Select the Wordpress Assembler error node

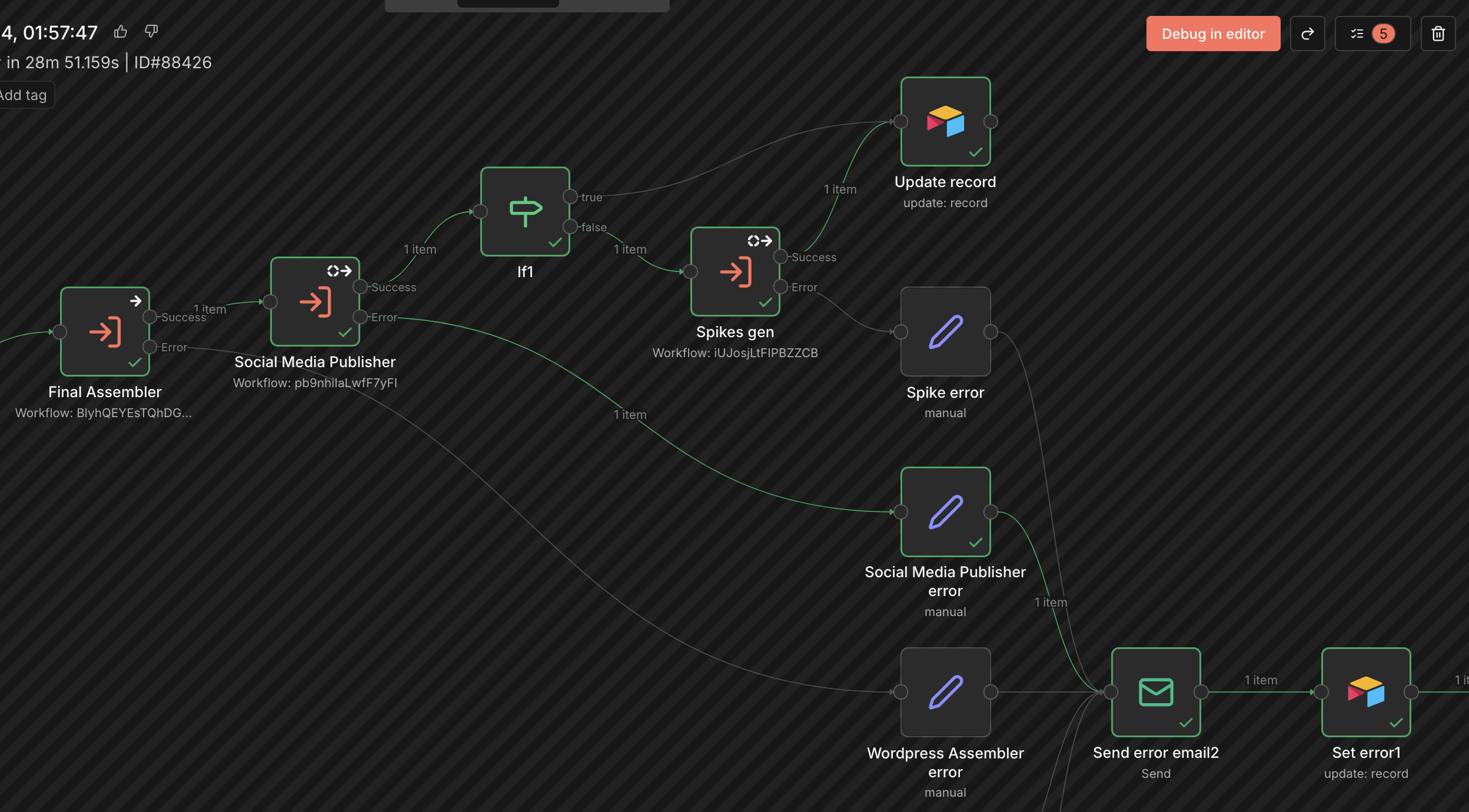pos(945,692)
